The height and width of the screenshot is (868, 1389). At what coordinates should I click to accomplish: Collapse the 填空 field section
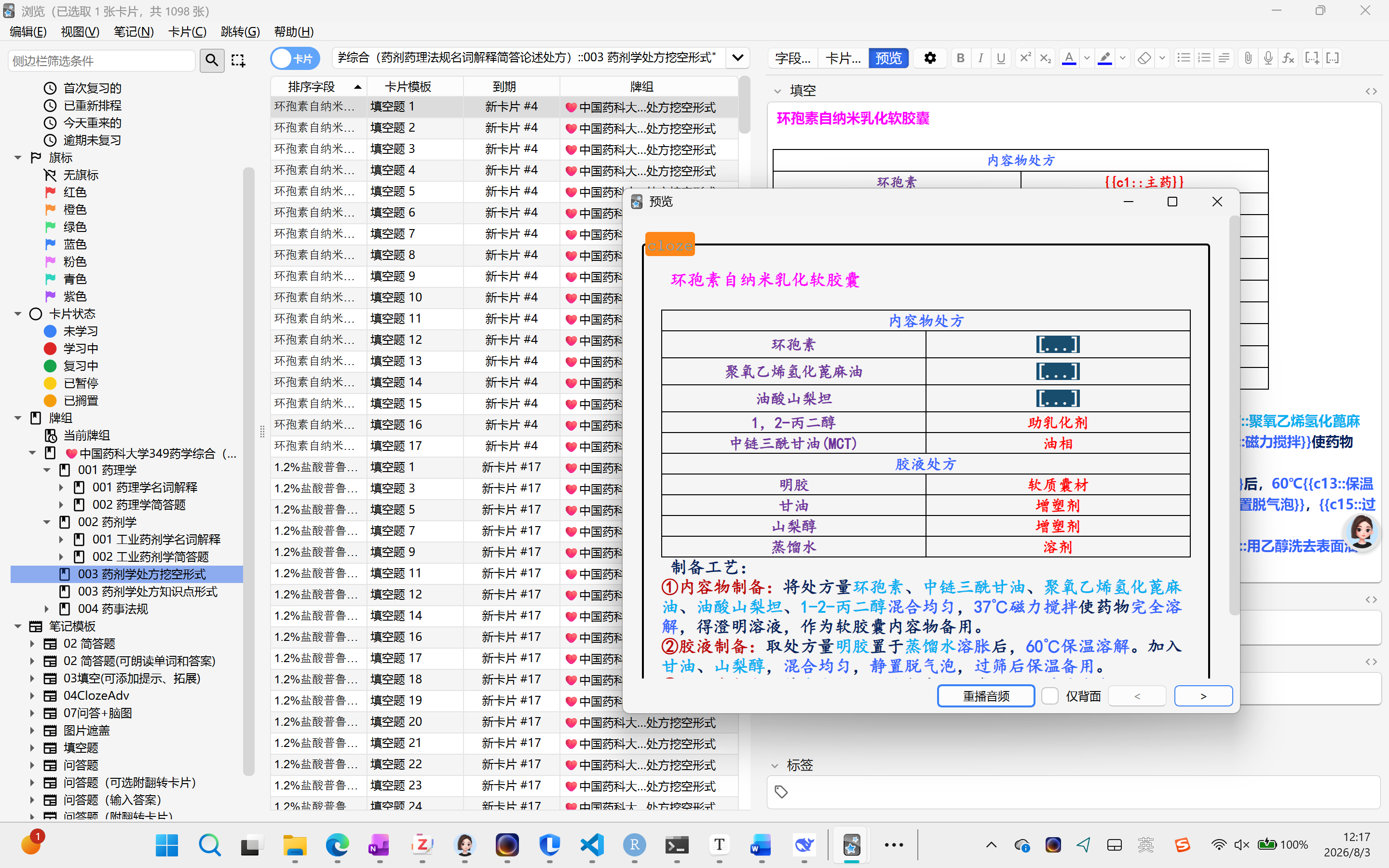tap(777, 91)
